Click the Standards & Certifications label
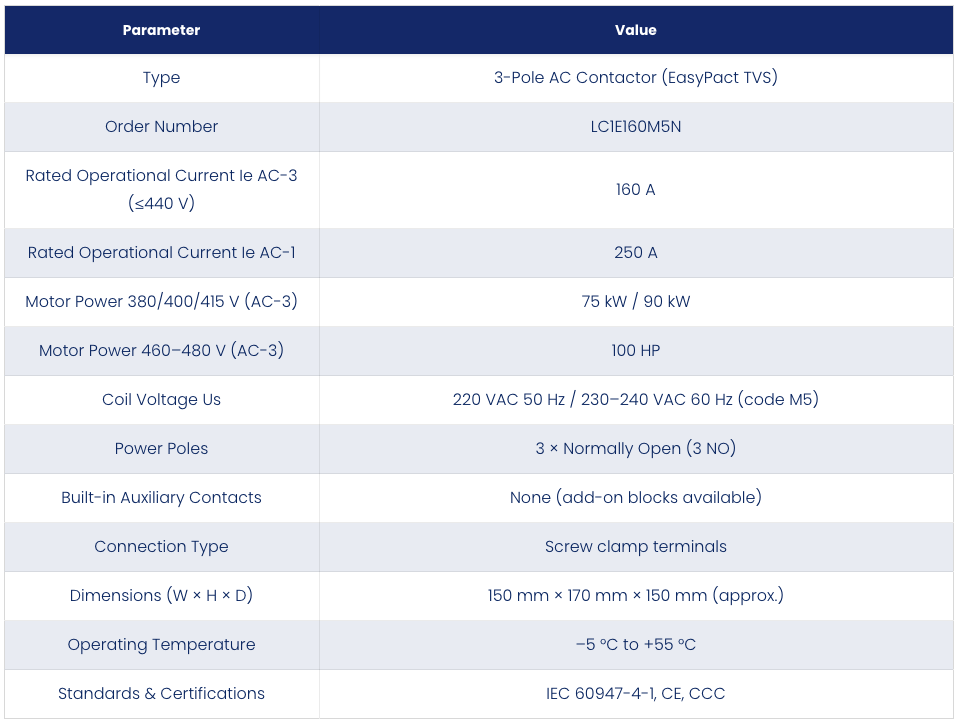Screen dimensions: 958x725 [x=161, y=693]
